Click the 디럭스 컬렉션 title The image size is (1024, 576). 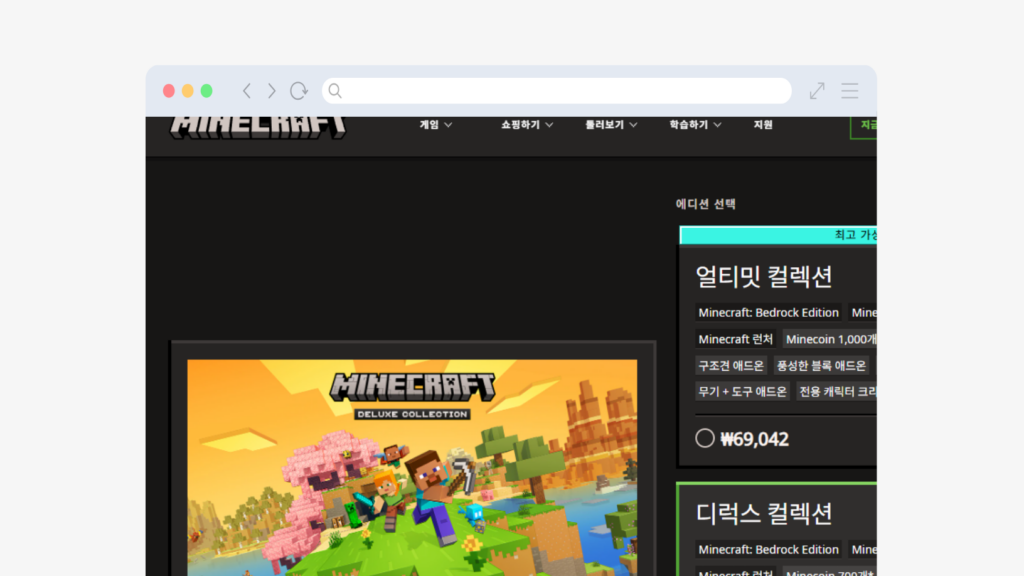click(763, 513)
